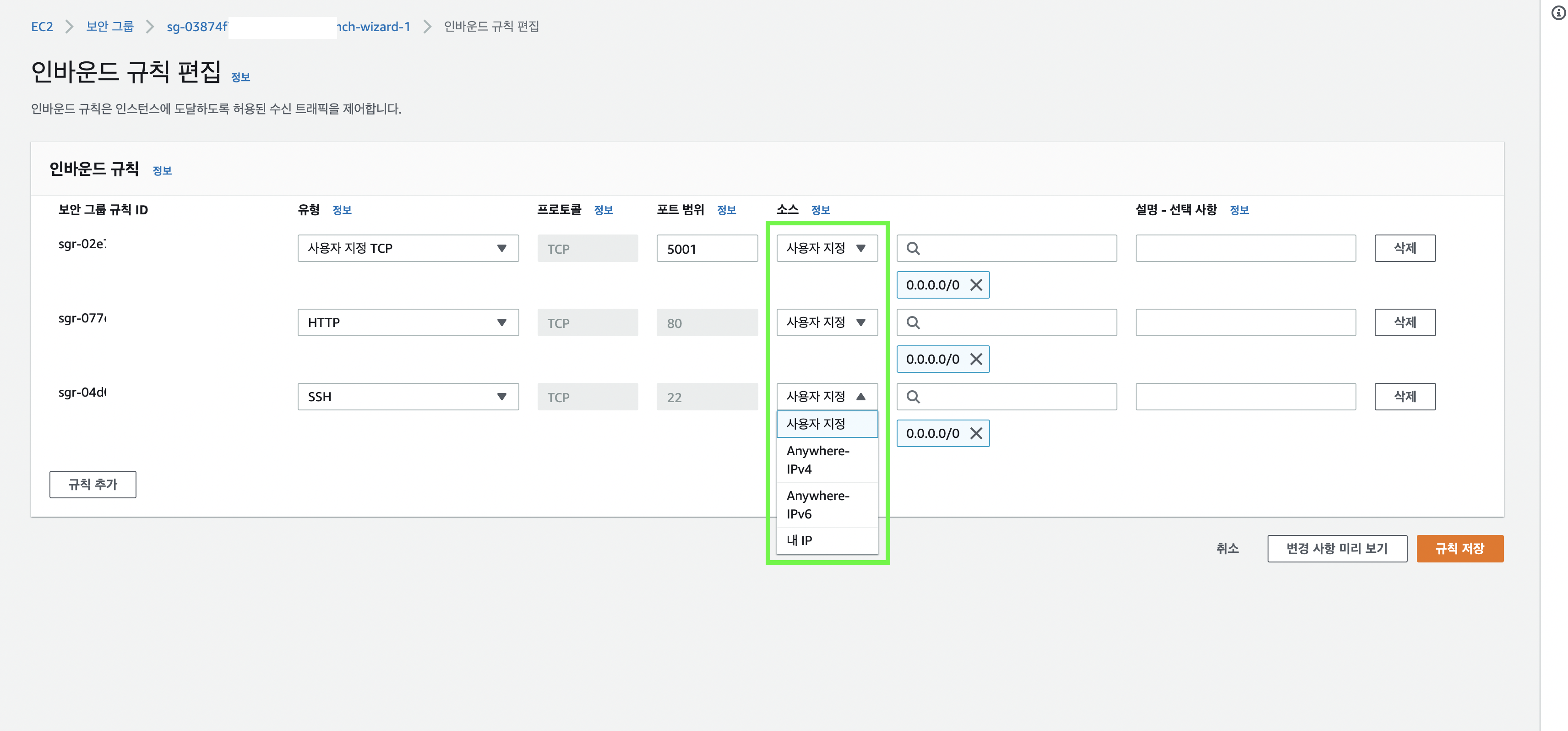Click the search icon in the SSH source field
The height and width of the screenshot is (731, 1568).
tap(913, 397)
